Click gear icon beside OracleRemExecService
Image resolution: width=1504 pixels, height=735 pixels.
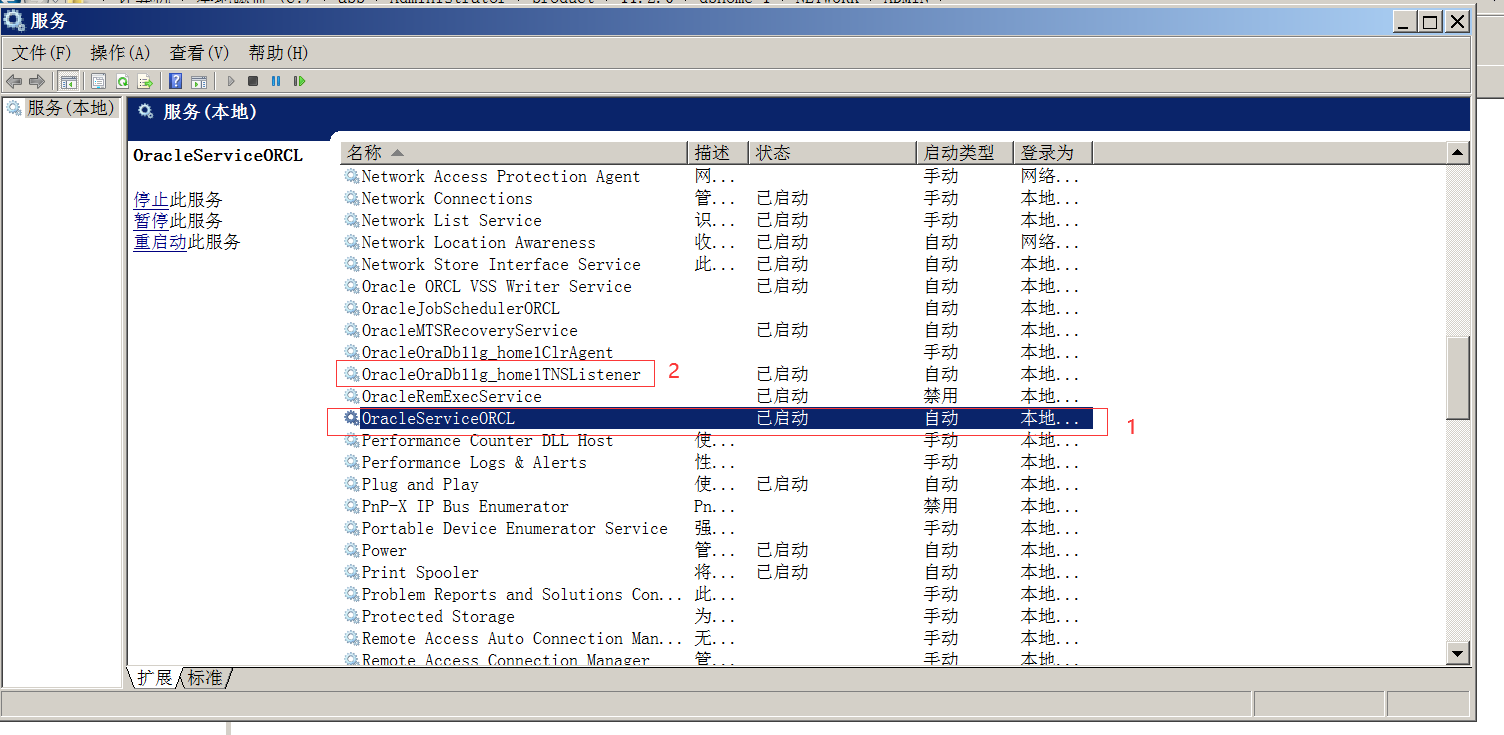pos(352,396)
